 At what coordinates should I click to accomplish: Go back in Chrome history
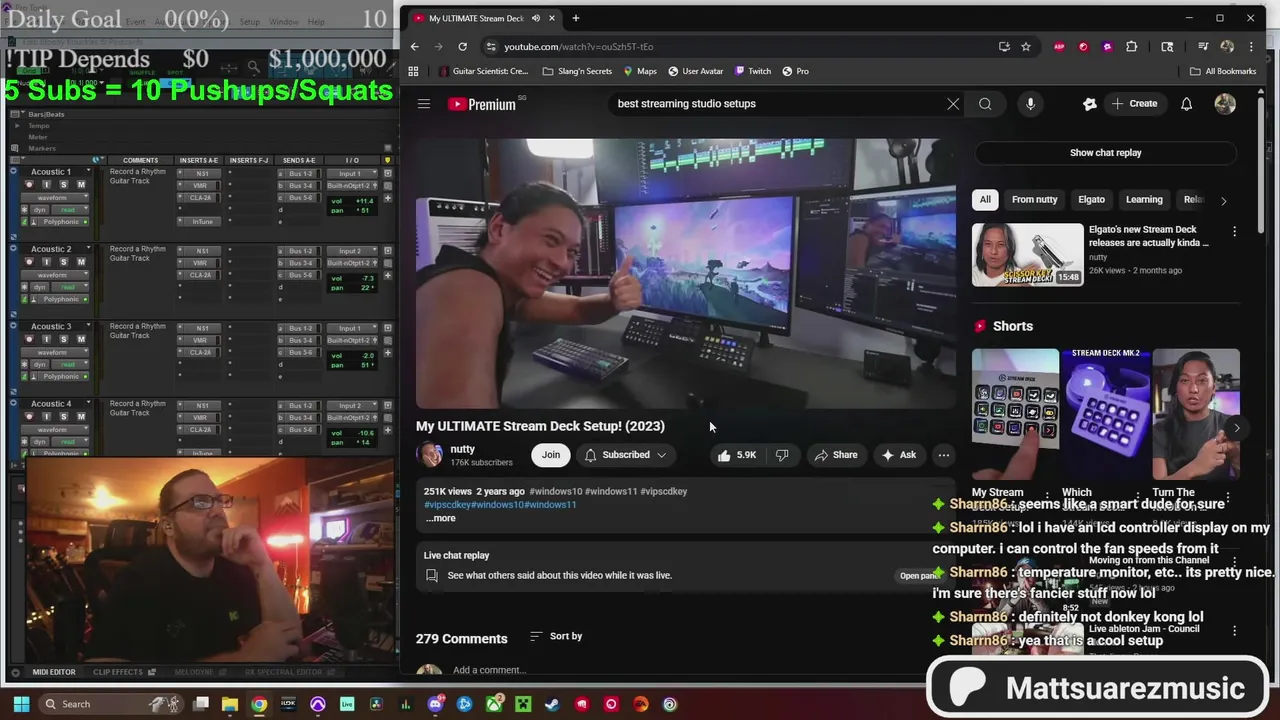point(415,46)
